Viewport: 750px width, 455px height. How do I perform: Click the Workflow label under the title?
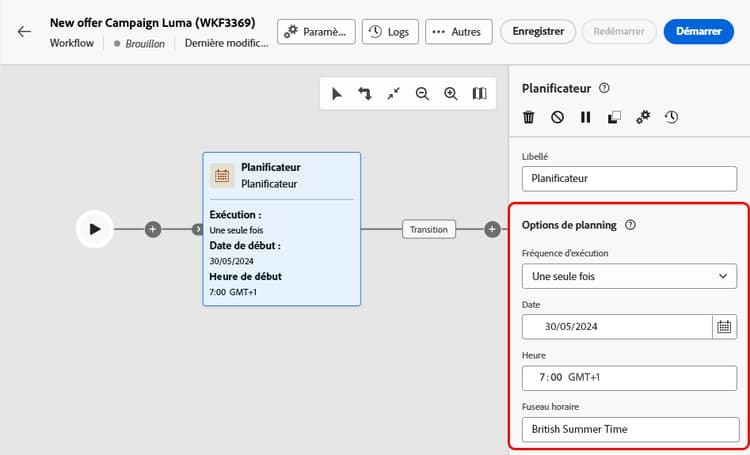click(72, 43)
